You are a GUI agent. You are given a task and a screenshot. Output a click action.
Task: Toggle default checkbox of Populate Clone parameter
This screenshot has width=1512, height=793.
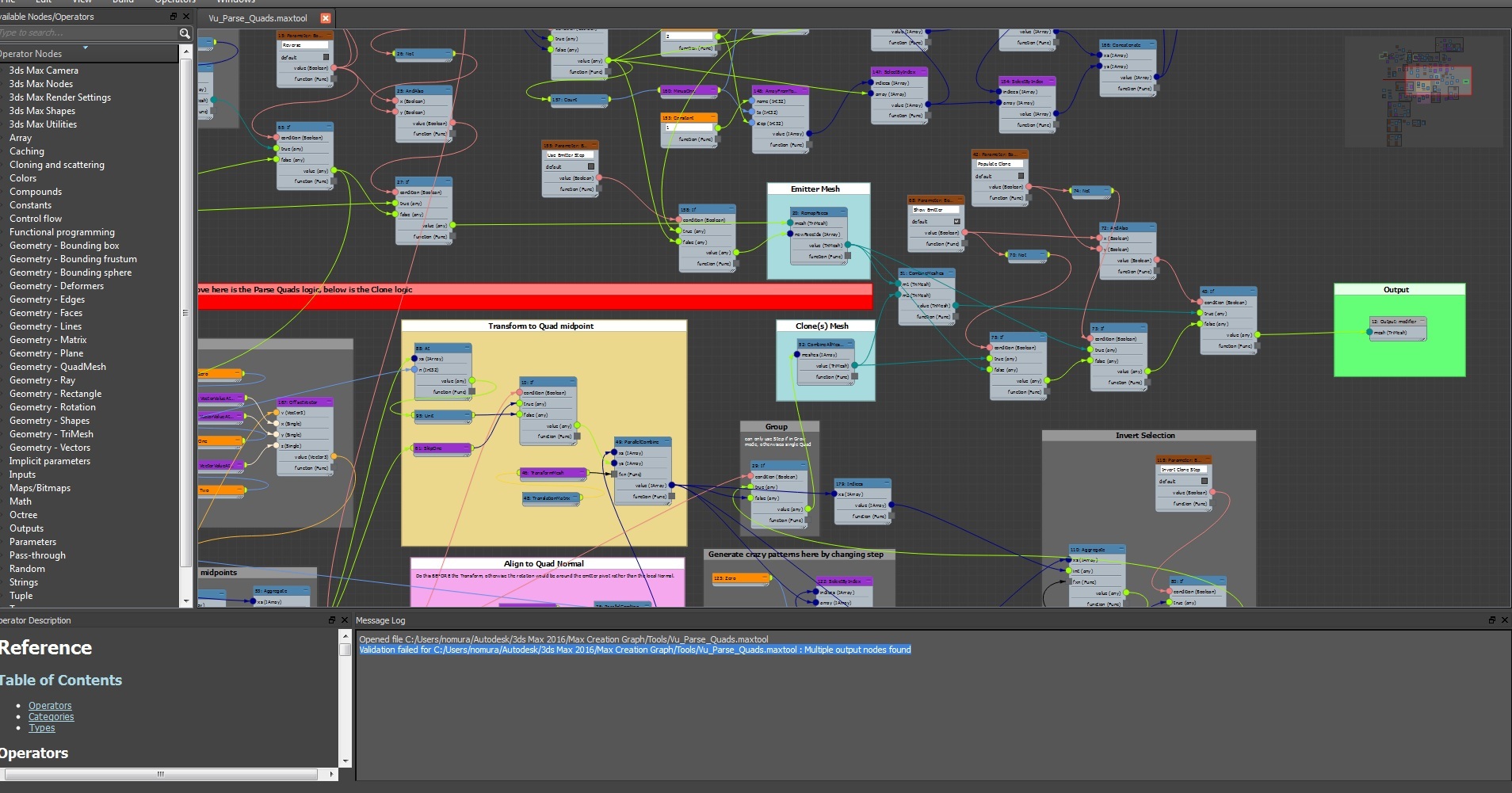[x=1021, y=176]
